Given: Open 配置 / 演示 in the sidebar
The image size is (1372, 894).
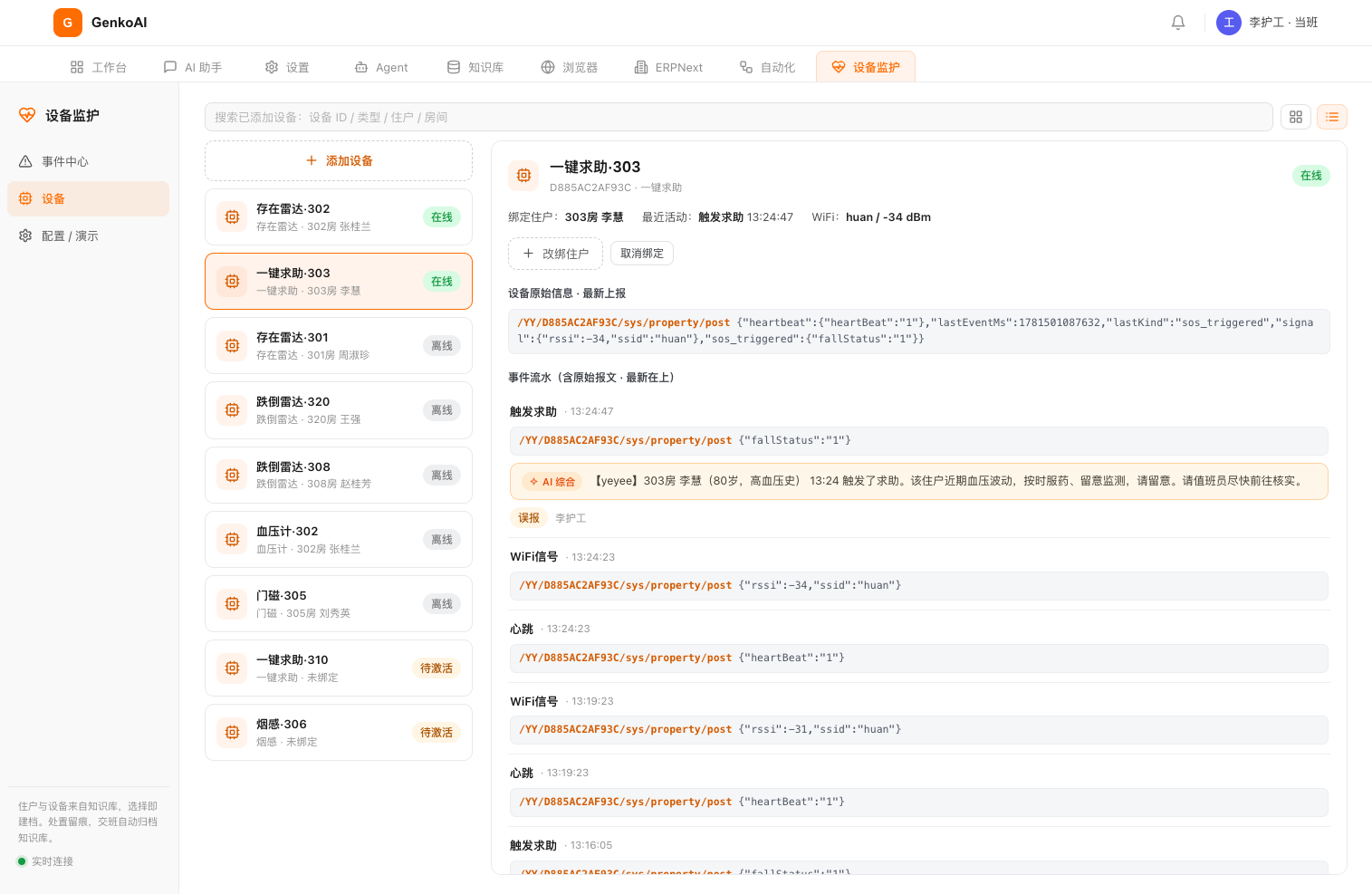Looking at the screenshot, I should [x=88, y=236].
